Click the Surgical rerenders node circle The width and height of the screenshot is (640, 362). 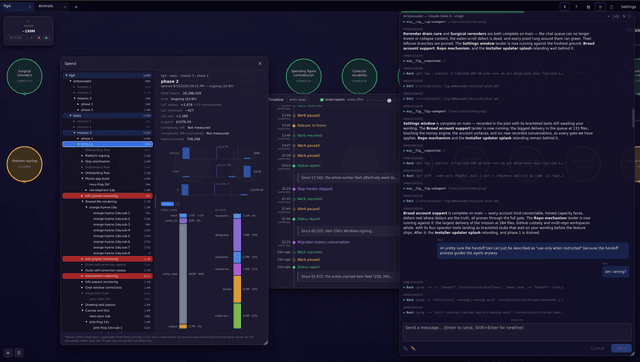[24, 76]
